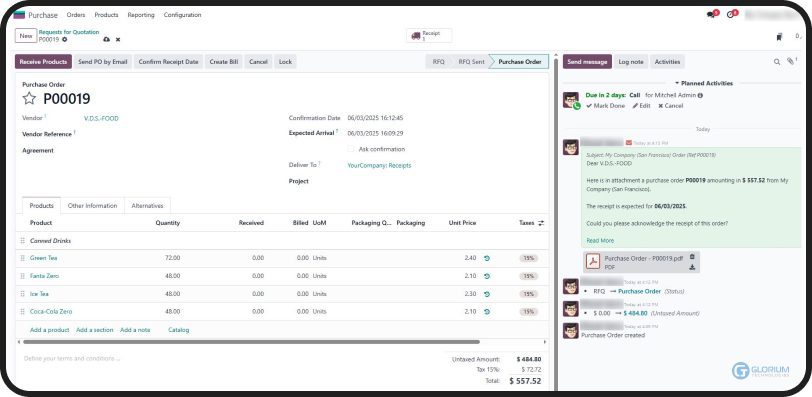Viewport: 812px width, 397px height.
Task: Open the column options toggle near Taxes
Action: tap(541, 223)
